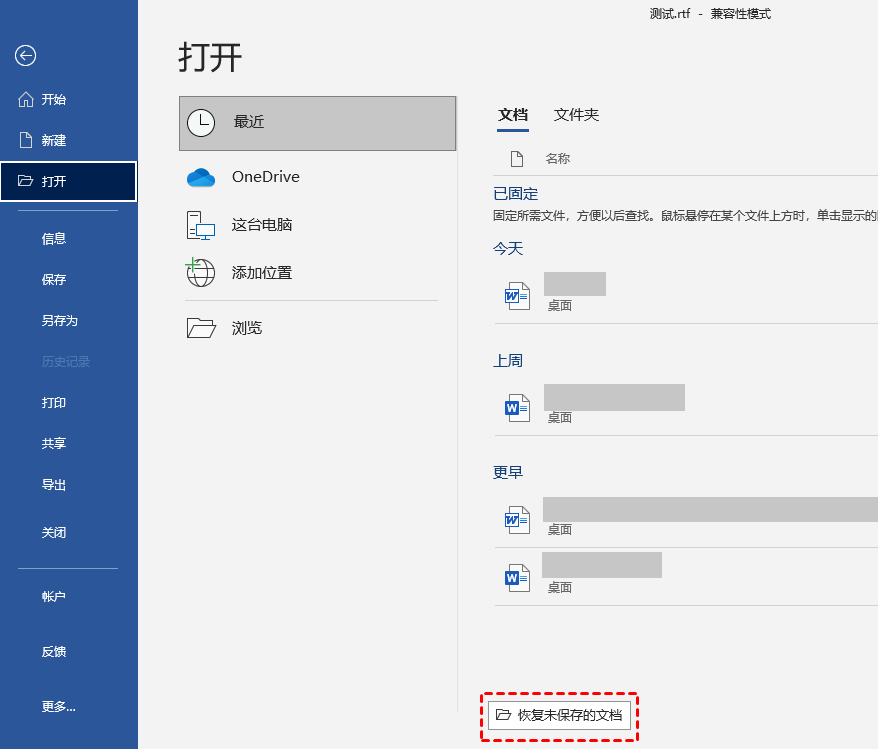878x749 pixels.
Task: Click the Word file icon under 今天
Action: 517,296
